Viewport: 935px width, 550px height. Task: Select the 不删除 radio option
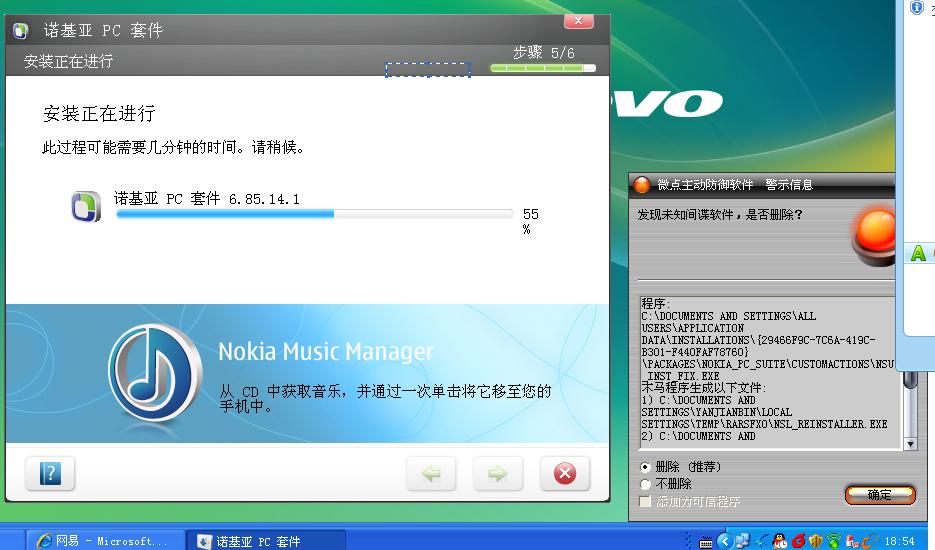[646, 484]
